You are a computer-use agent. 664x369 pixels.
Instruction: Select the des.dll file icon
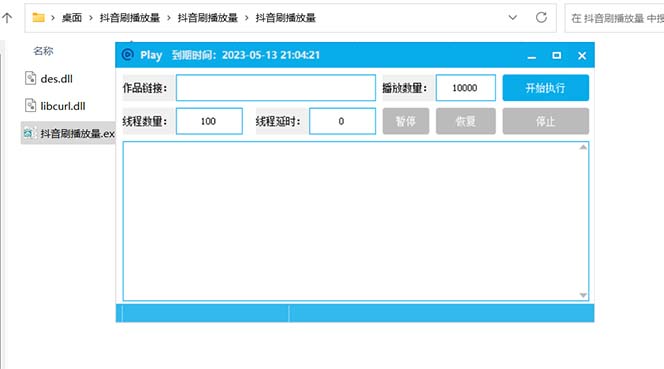click(x=30, y=78)
